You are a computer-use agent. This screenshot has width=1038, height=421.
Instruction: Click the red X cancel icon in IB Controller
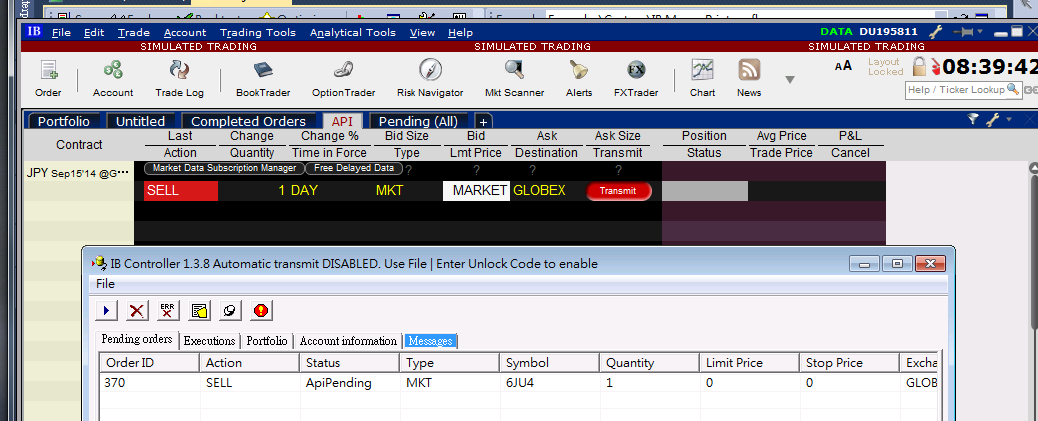coord(137,310)
